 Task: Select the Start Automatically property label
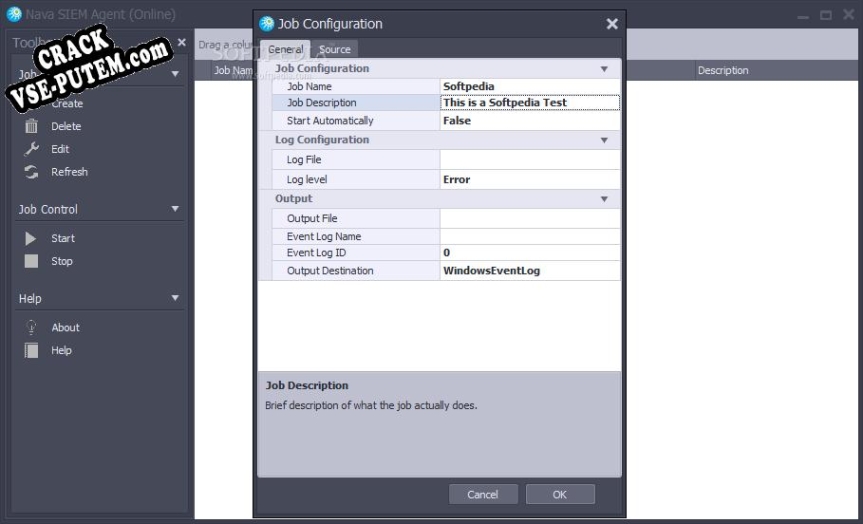tap(330, 121)
